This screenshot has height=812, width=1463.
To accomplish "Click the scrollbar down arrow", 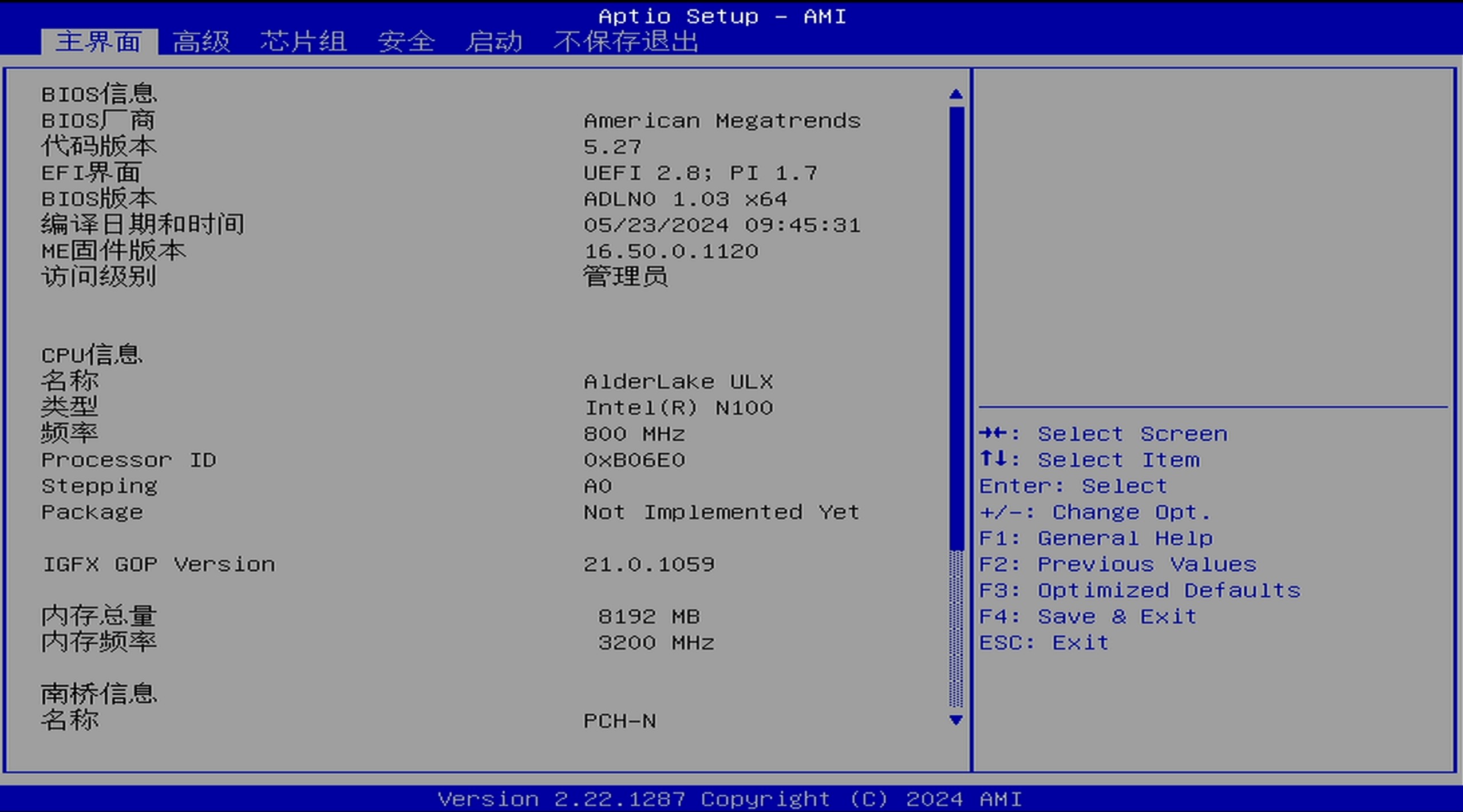I will click(955, 720).
